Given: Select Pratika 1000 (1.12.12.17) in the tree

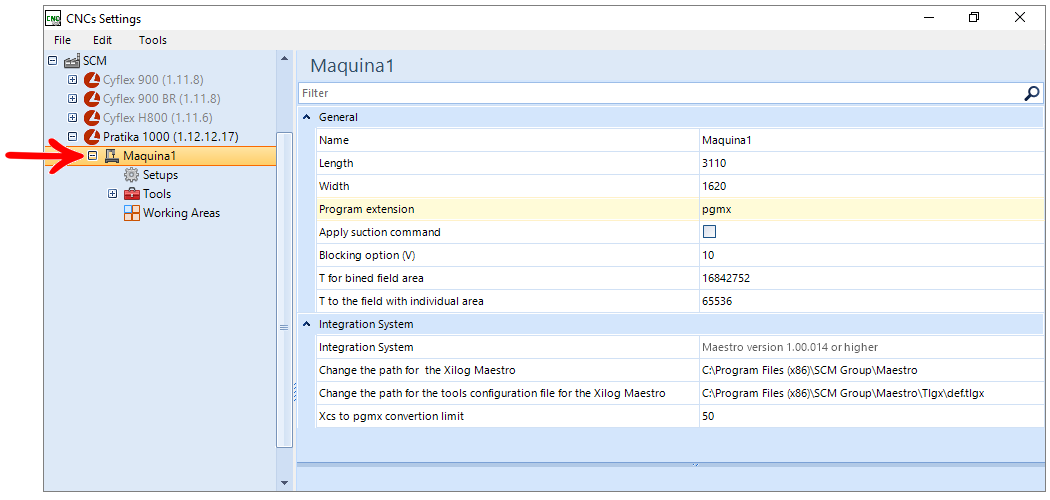Looking at the screenshot, I should click(171, 137).
